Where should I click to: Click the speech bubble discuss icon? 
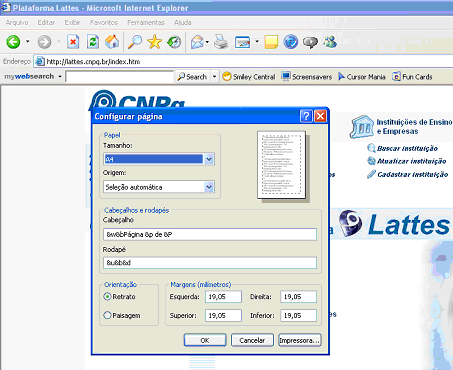[310, 42]
